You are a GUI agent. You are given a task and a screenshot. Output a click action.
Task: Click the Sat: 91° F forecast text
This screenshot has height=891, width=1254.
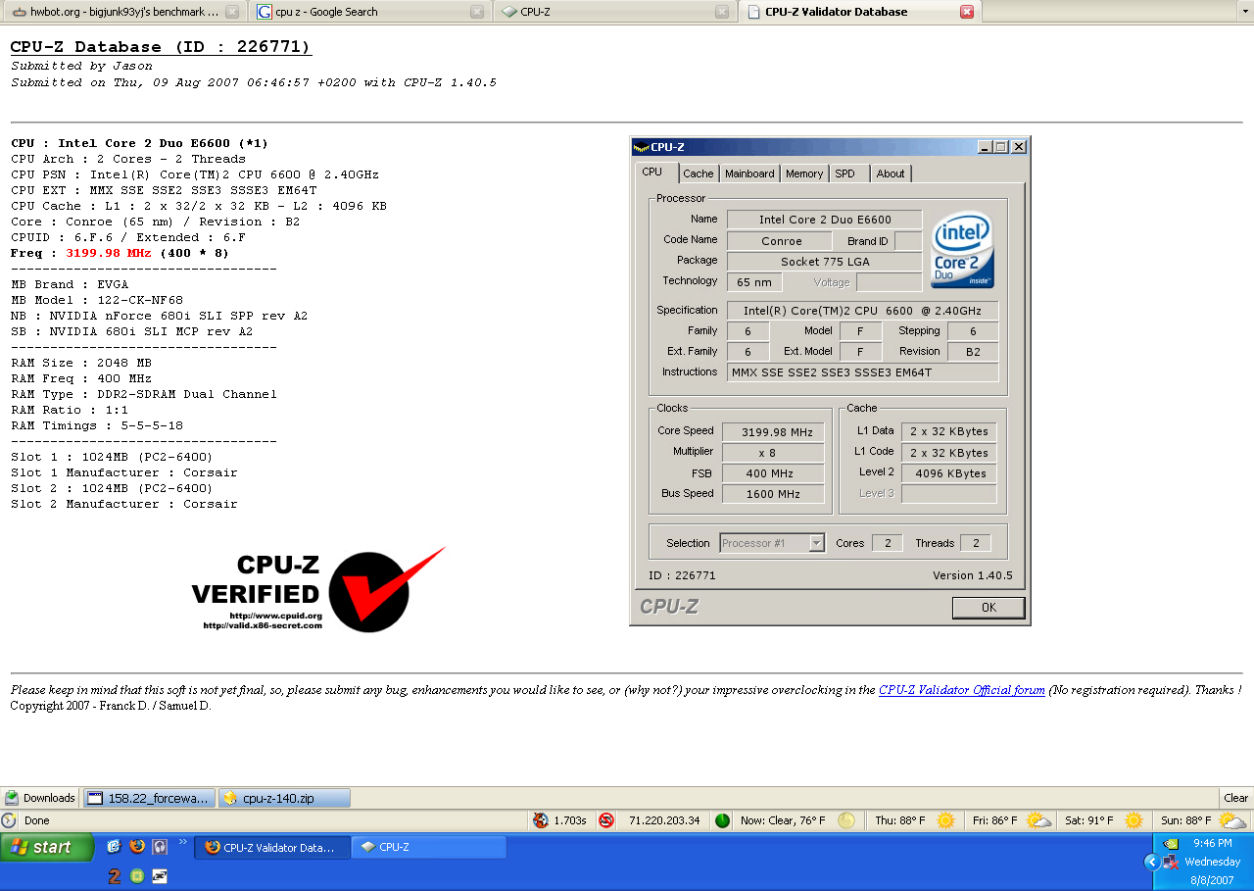1088,820
